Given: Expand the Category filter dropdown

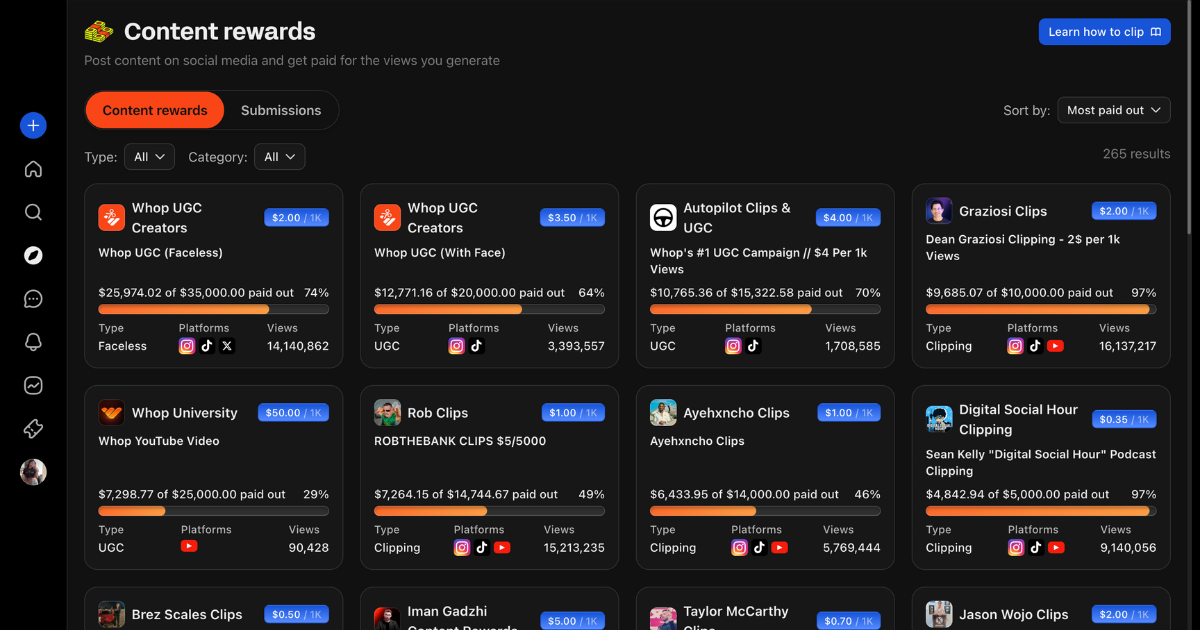Looking at the screenshot, I should point(279,157).
